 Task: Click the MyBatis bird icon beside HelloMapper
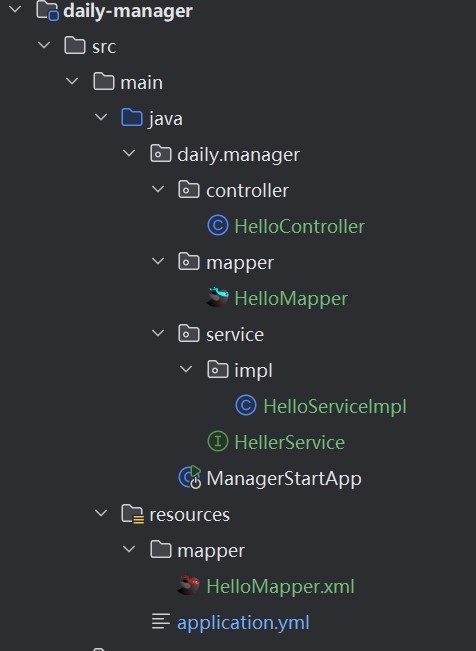pos(218,297)
